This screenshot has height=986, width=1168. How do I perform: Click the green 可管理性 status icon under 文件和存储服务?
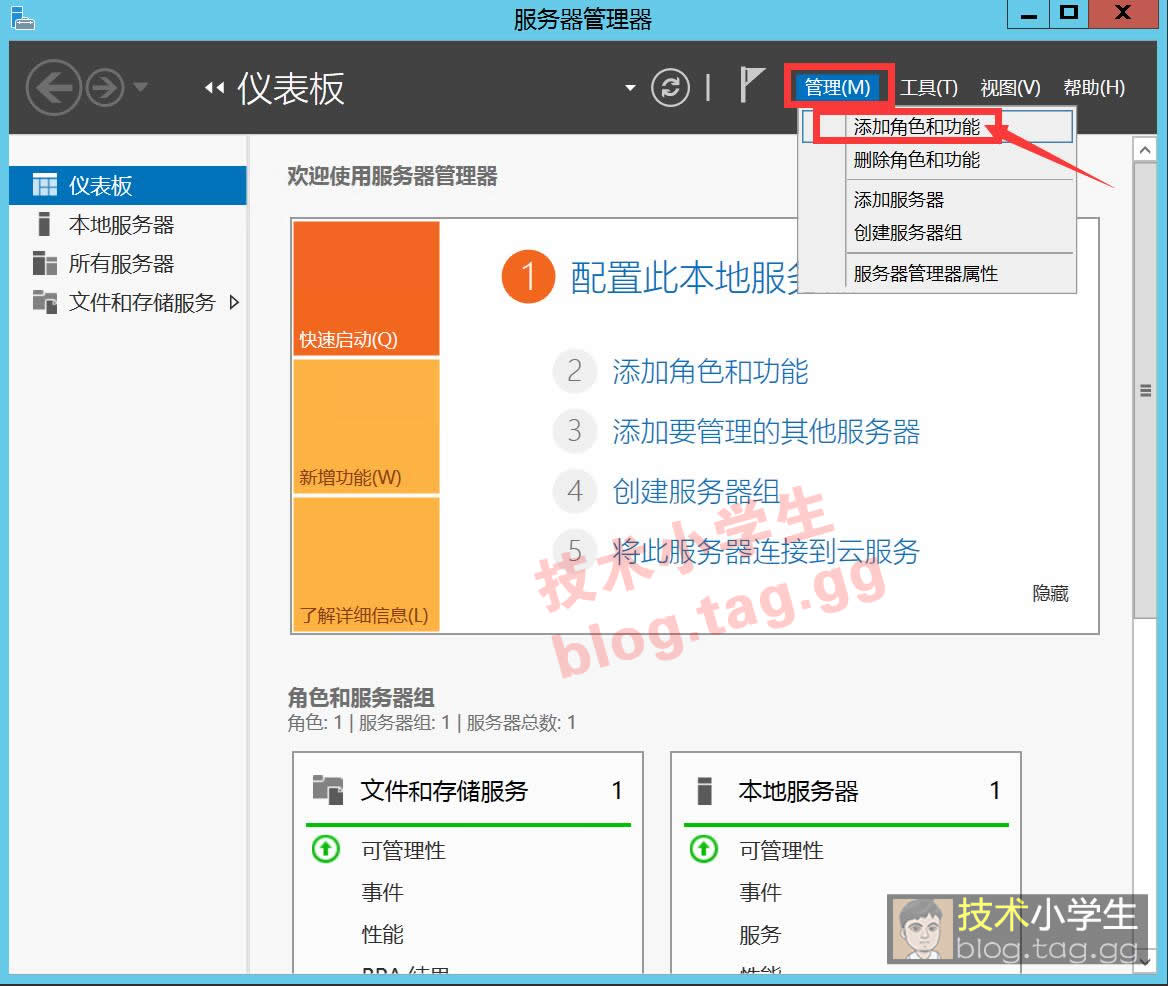pyautogui.click(x=326, y=850)
